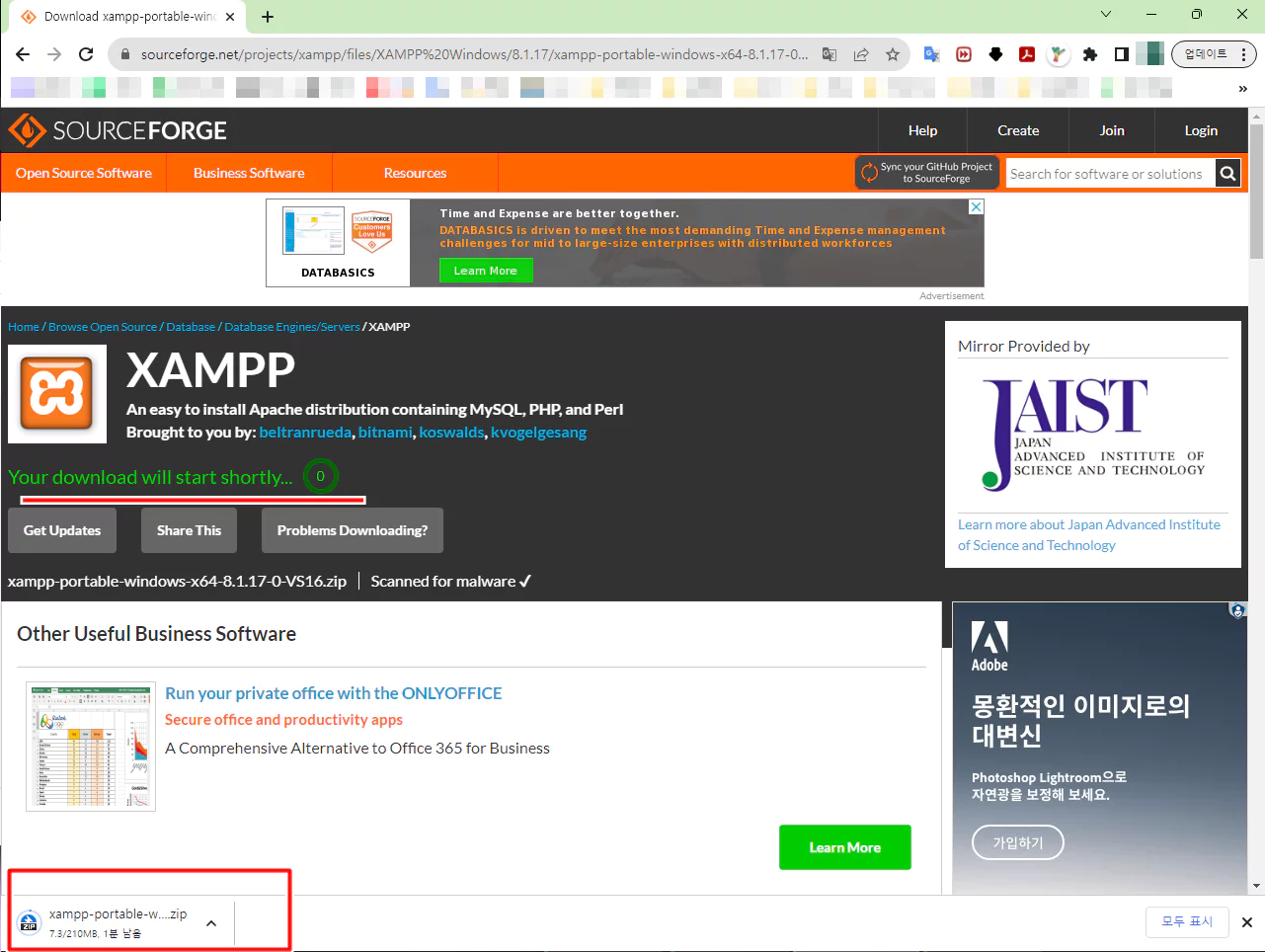Viewport: 1265px width, 952px height.
Task: Show all downloads button
Action: (1187, 921)
